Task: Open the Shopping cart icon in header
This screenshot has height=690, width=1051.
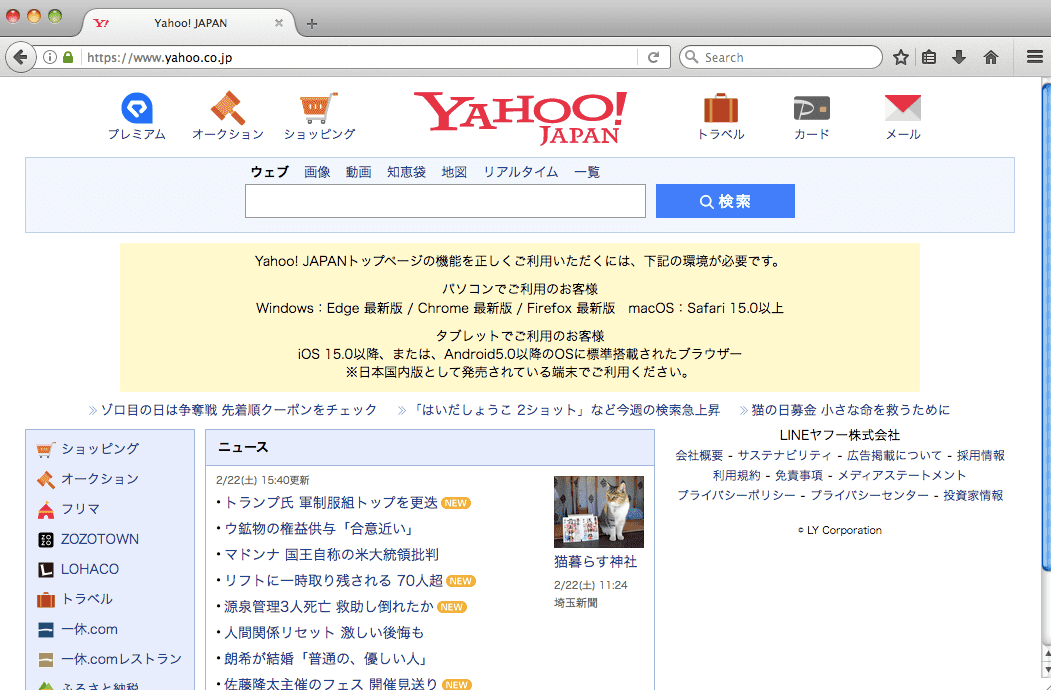Action: [319, 108]
